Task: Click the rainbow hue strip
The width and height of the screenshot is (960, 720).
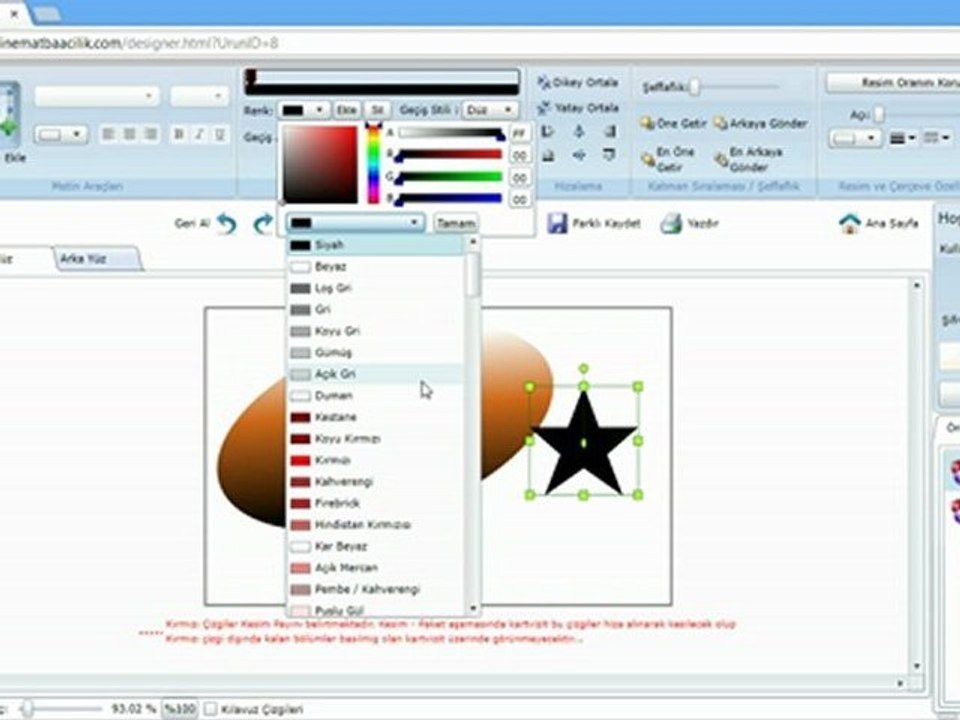Action: pos(373,163)
